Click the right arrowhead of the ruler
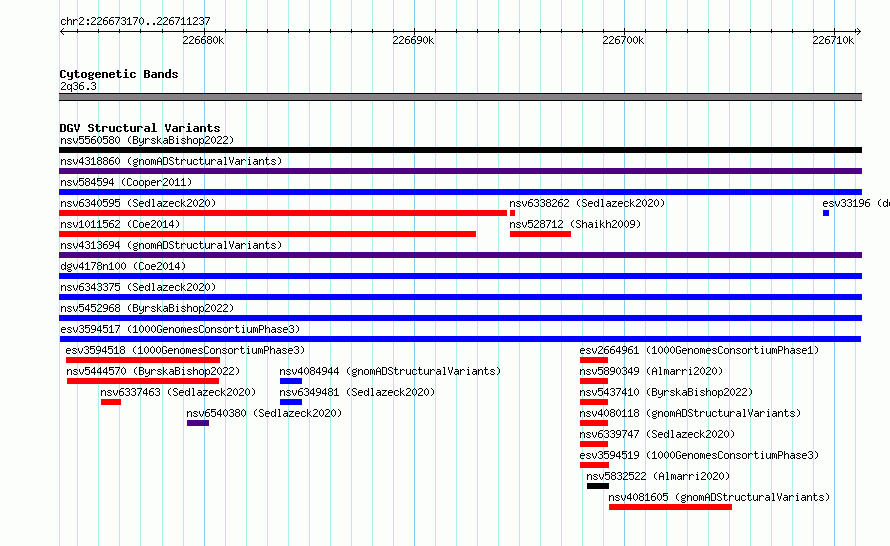The height and width of the screenshot is (546, 890). click(x=858, y=32)
